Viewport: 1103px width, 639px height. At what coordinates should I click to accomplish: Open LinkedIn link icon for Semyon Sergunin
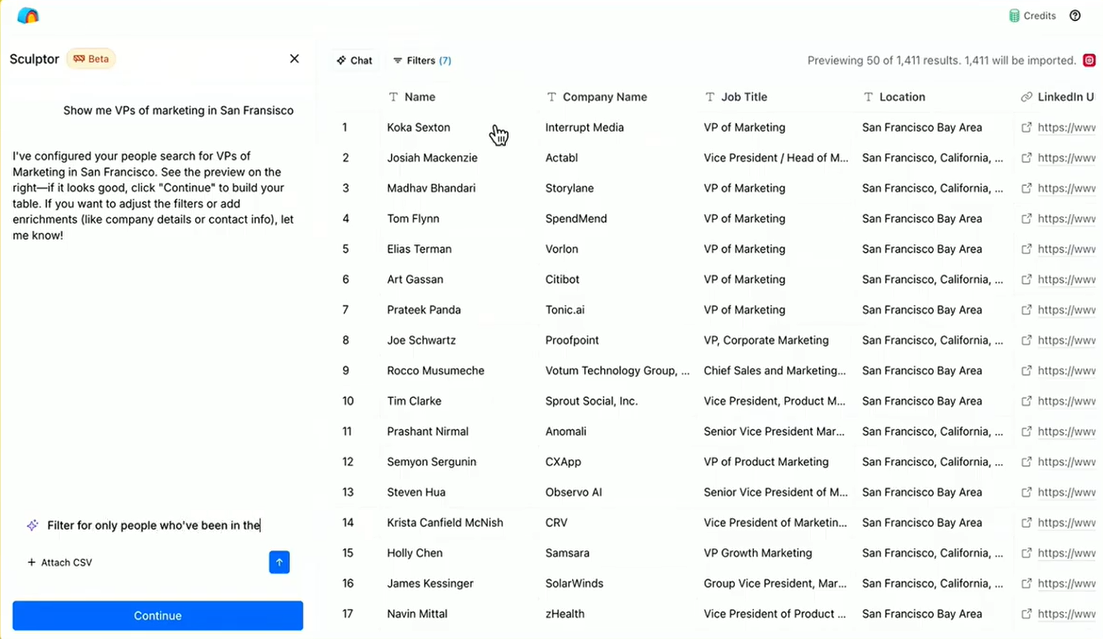1026,462
